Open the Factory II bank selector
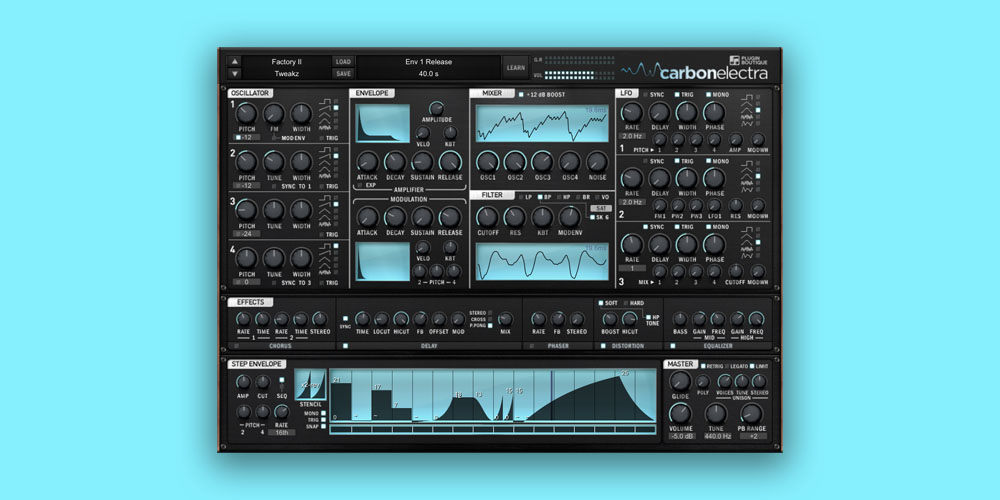Viewport: 1000px width, 500px height. (286, 61)
